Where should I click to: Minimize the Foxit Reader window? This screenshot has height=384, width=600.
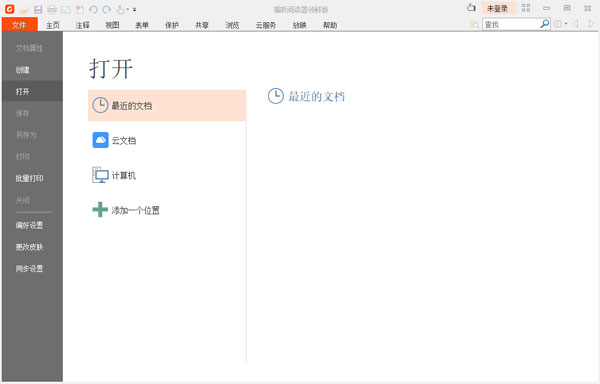[546, 8]
